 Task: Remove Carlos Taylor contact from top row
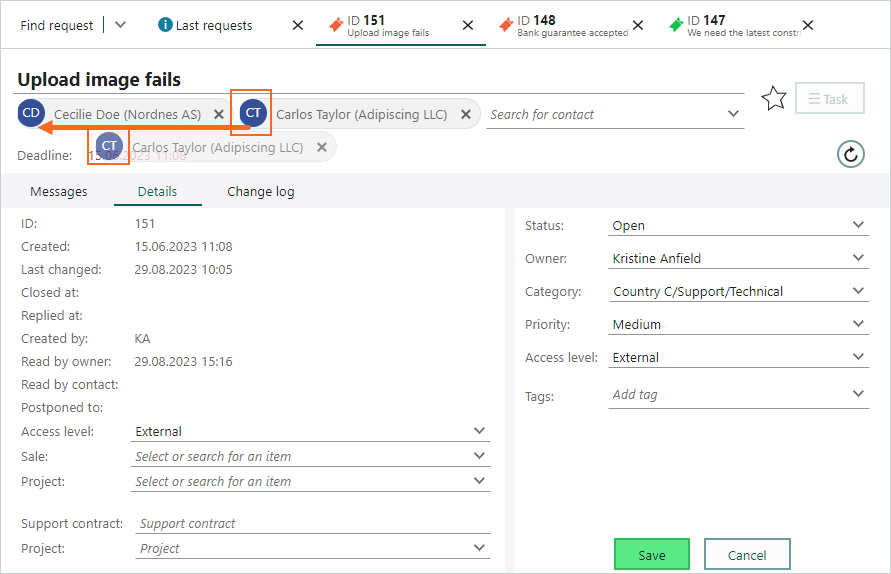click(x=466, y=114)
